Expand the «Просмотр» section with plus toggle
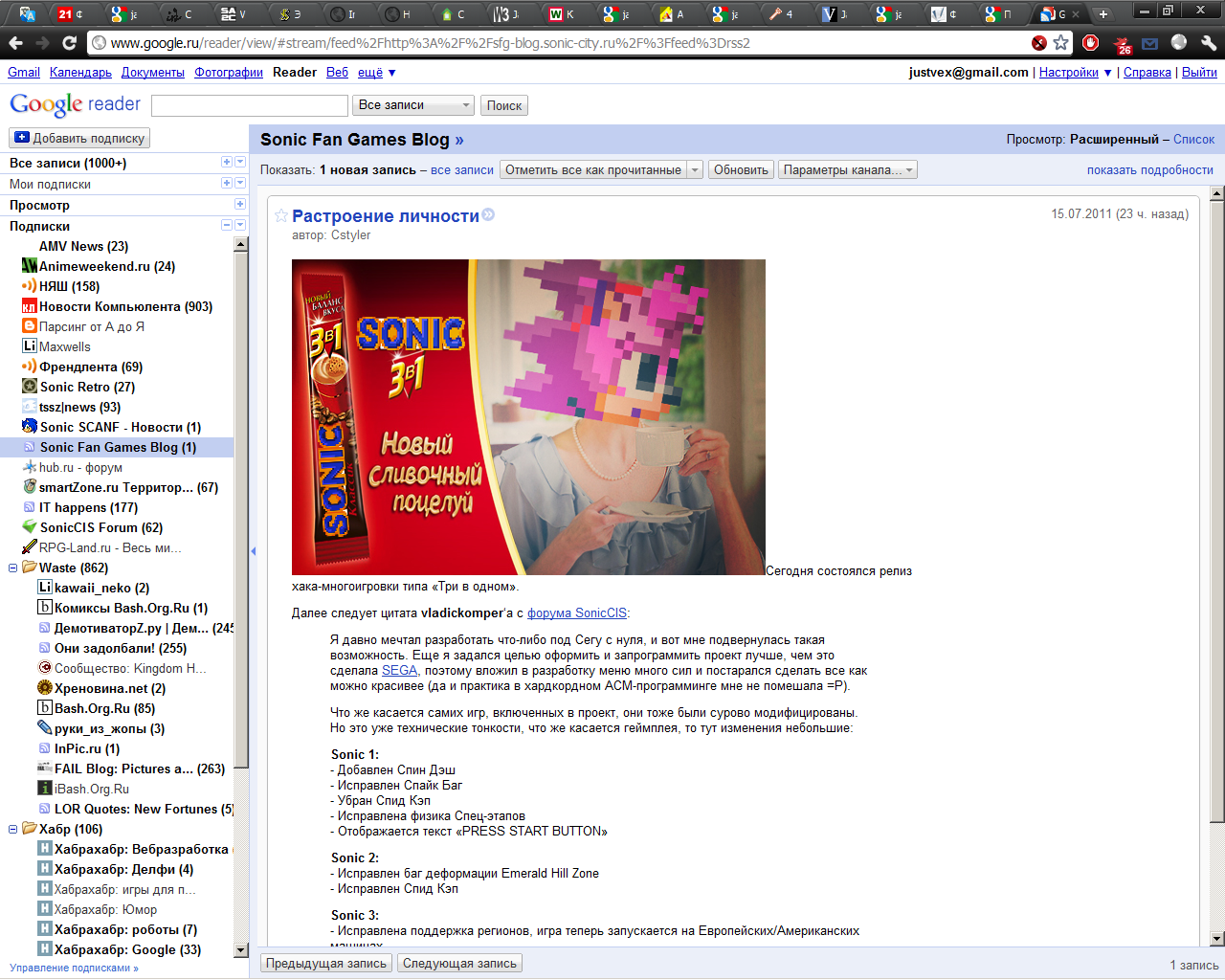Viewport: 1225px width, 980px height. [x=239, y=205]
